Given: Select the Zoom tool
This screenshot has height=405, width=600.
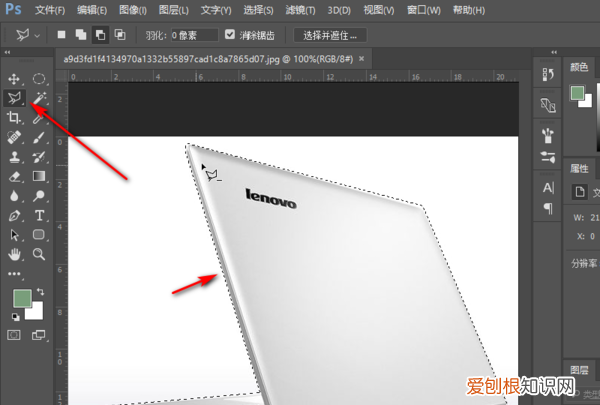Looking at the screenshot, I should click(x=39, y=254).
